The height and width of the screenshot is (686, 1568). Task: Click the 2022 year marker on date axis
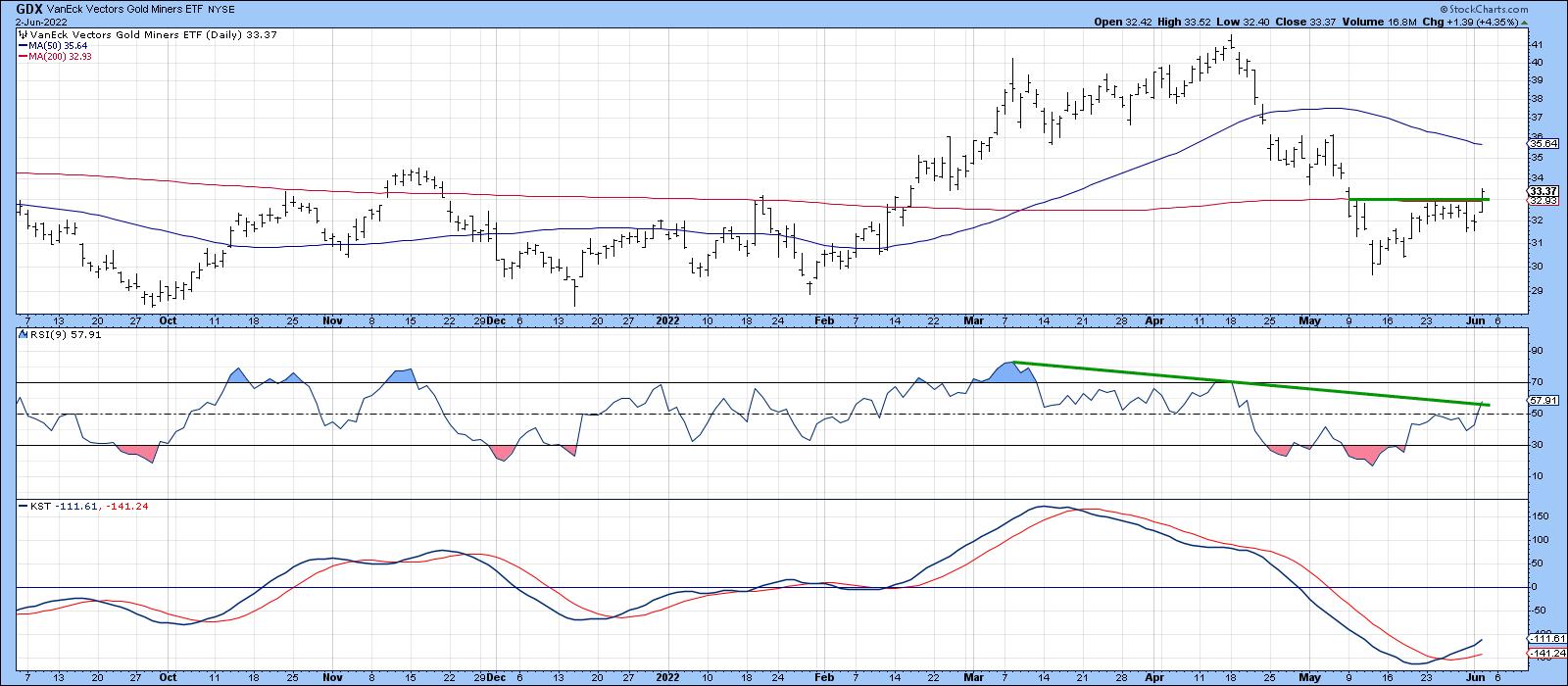(x=667, y=320)
